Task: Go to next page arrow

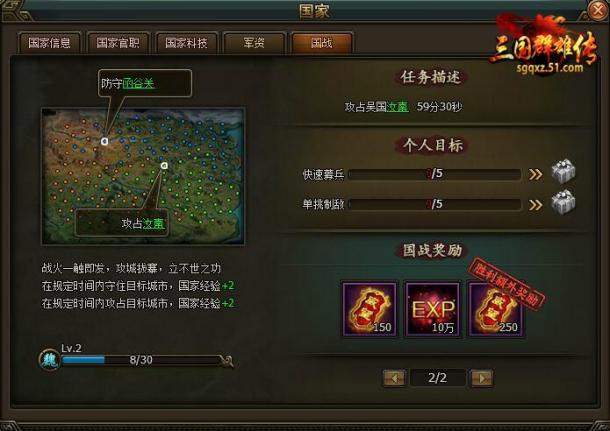Action: (x=482, y=378)
